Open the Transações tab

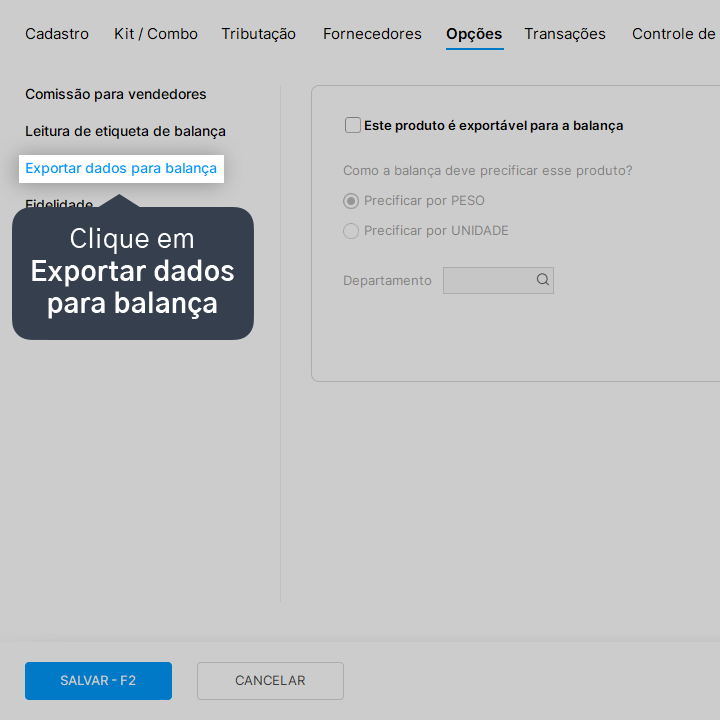[565, 34]
